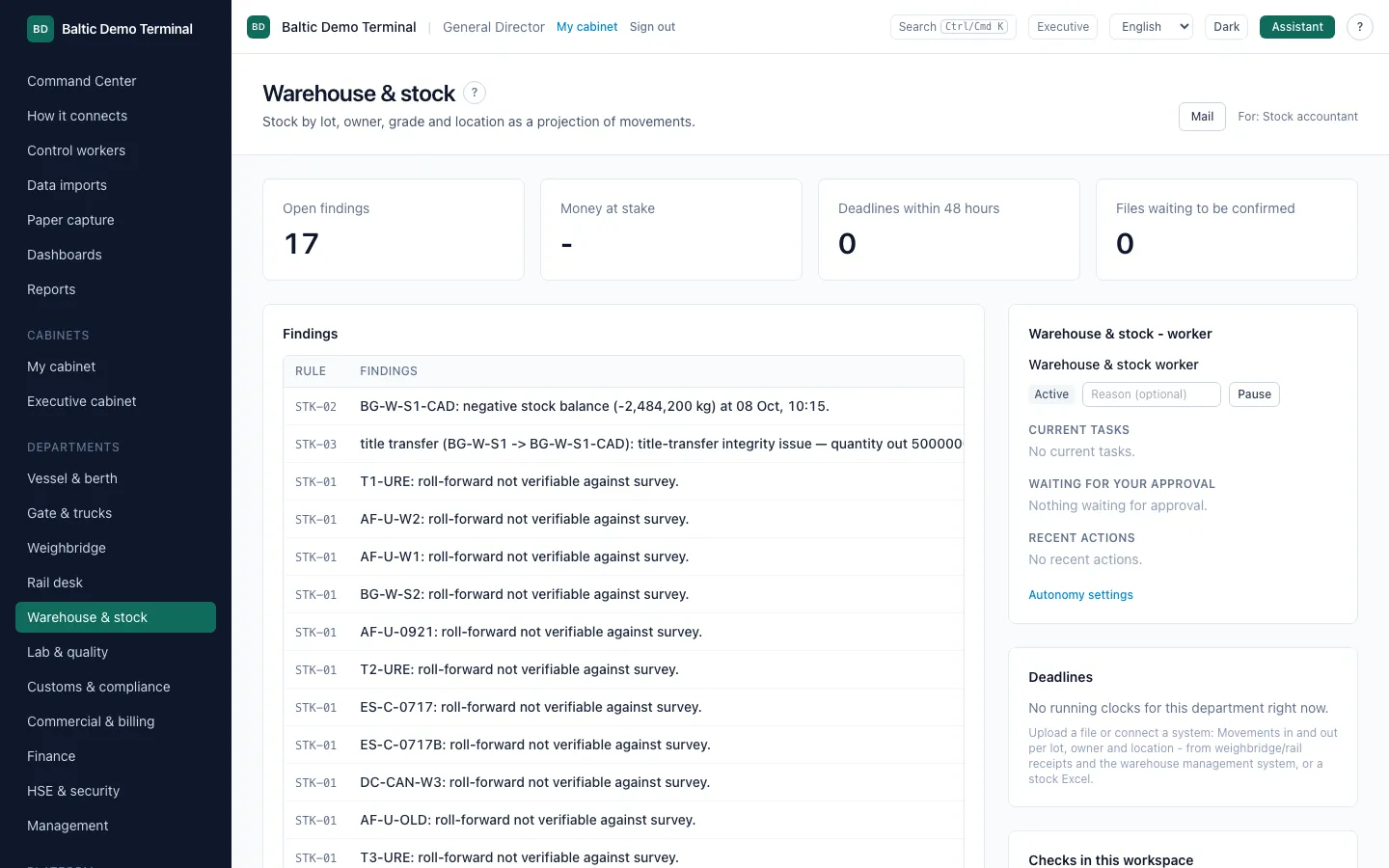Click the Reason (optional) input field
The image size is (1389, 868).
tap(1152, 394)
